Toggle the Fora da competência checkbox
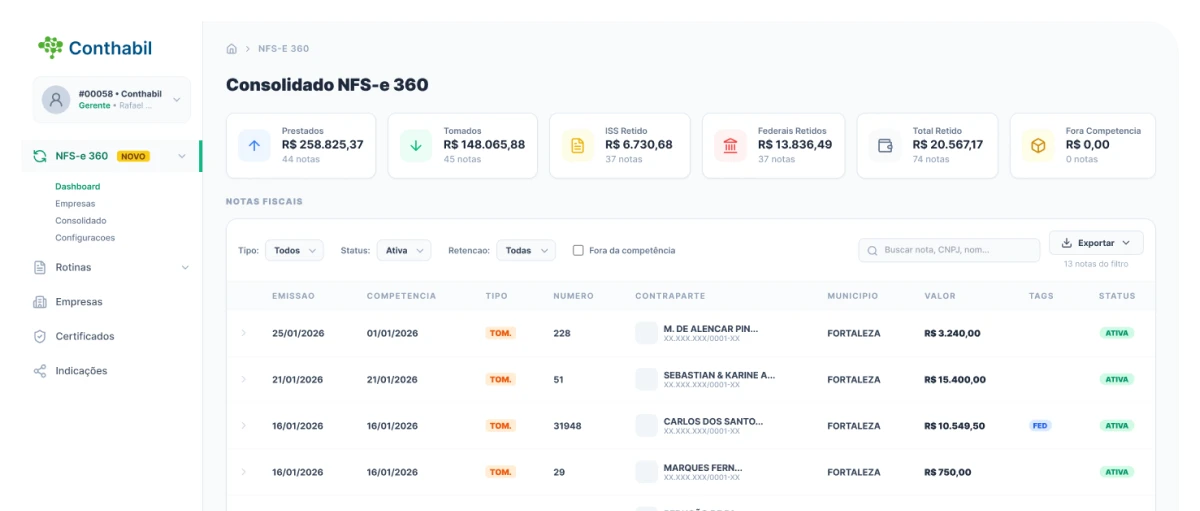1200x511 pixels. click(578, 250)
